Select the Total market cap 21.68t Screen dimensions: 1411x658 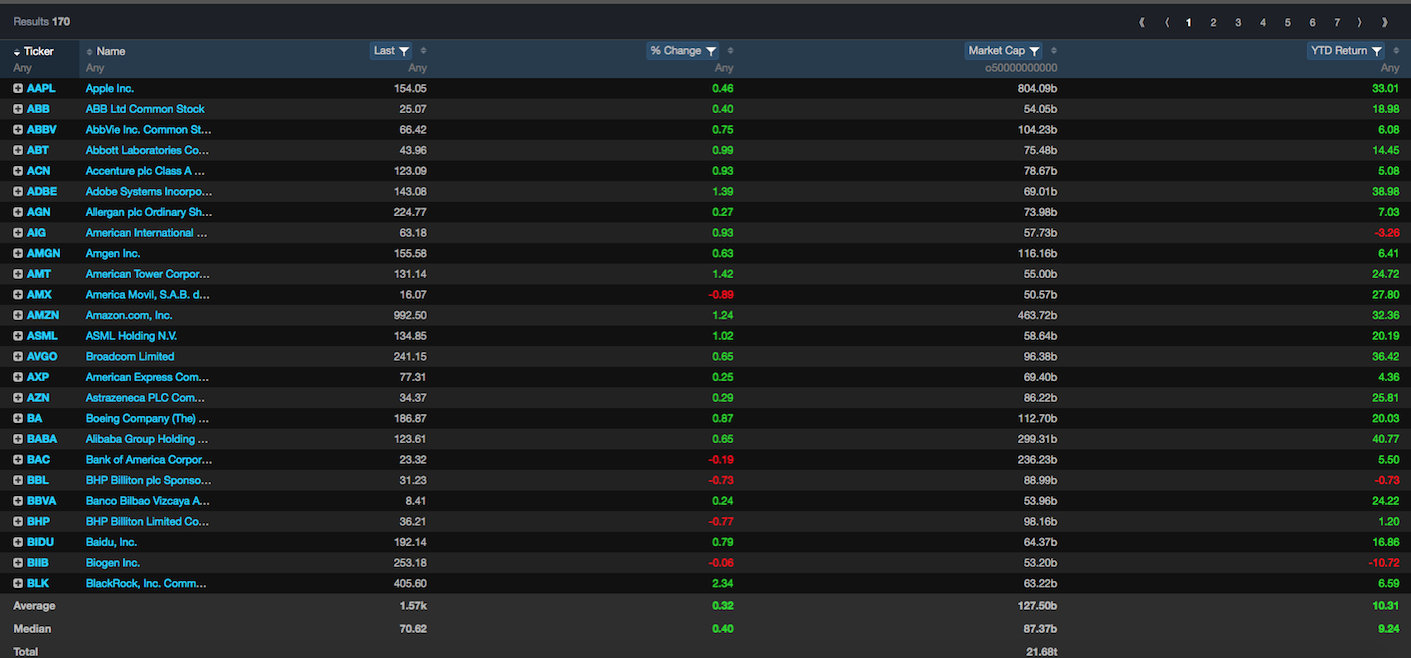point(1041,651)
